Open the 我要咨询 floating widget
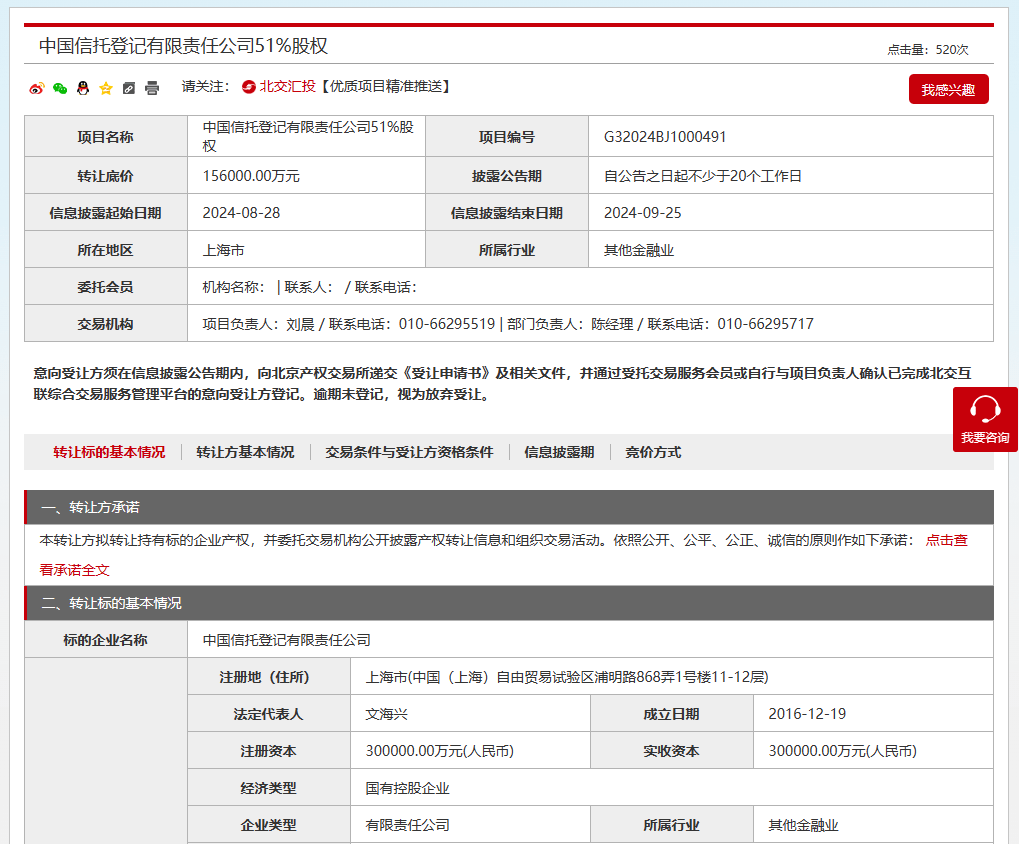This screenshot has width=1019, height=844. (985, 420)
